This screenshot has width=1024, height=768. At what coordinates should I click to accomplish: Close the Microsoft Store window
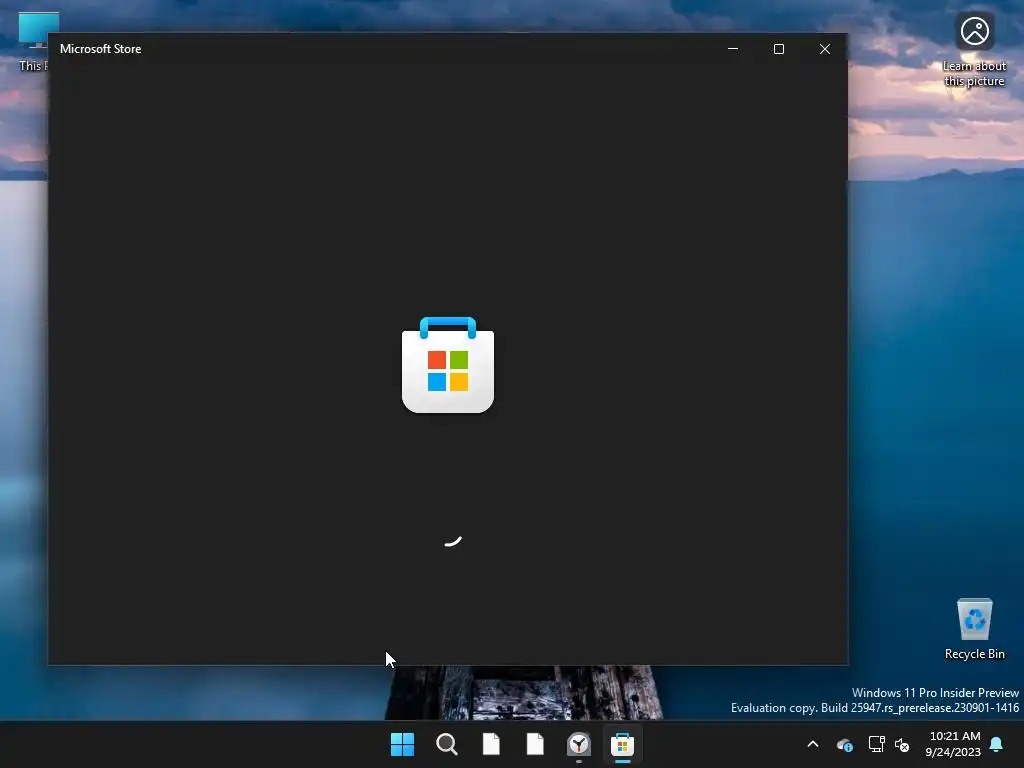pyautogui.click(x=825, y=49)
